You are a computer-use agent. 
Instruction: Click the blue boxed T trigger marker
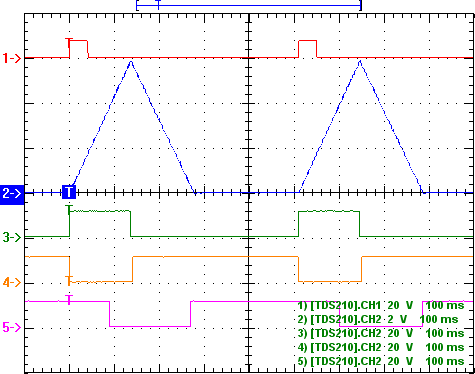(69, 192)
